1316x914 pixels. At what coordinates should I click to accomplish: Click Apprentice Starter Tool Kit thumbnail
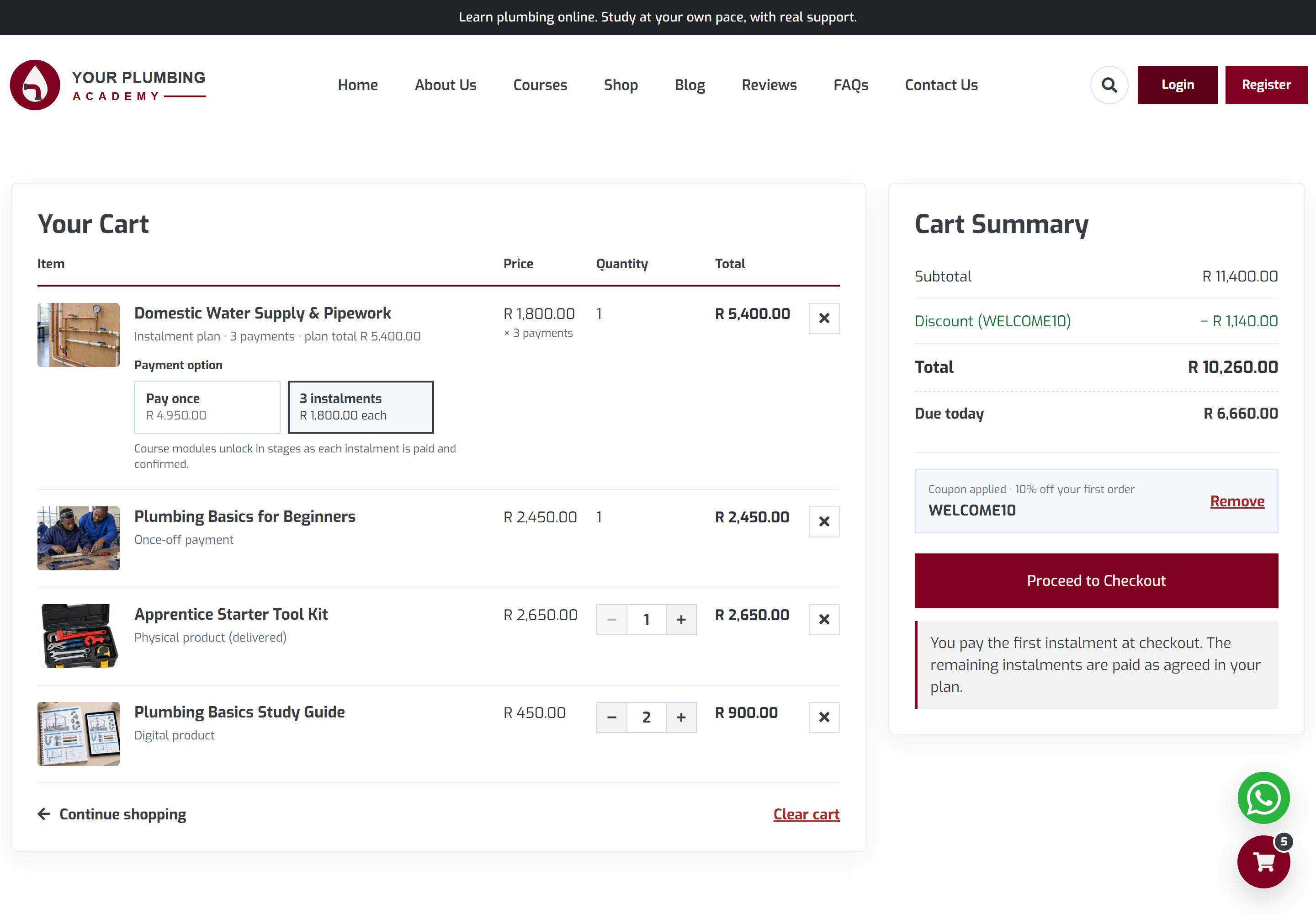pyautogui.click(x=79, y=636)
